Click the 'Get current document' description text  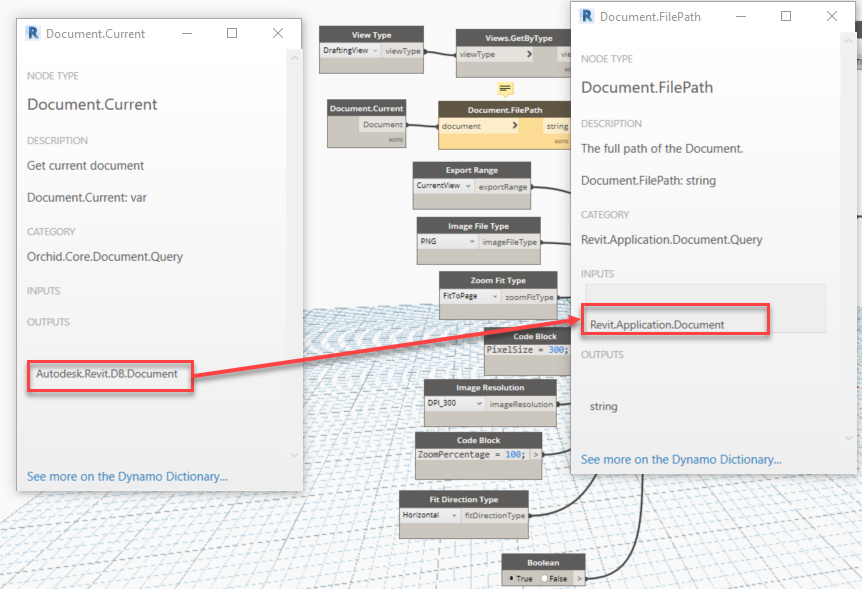point(85,166)
